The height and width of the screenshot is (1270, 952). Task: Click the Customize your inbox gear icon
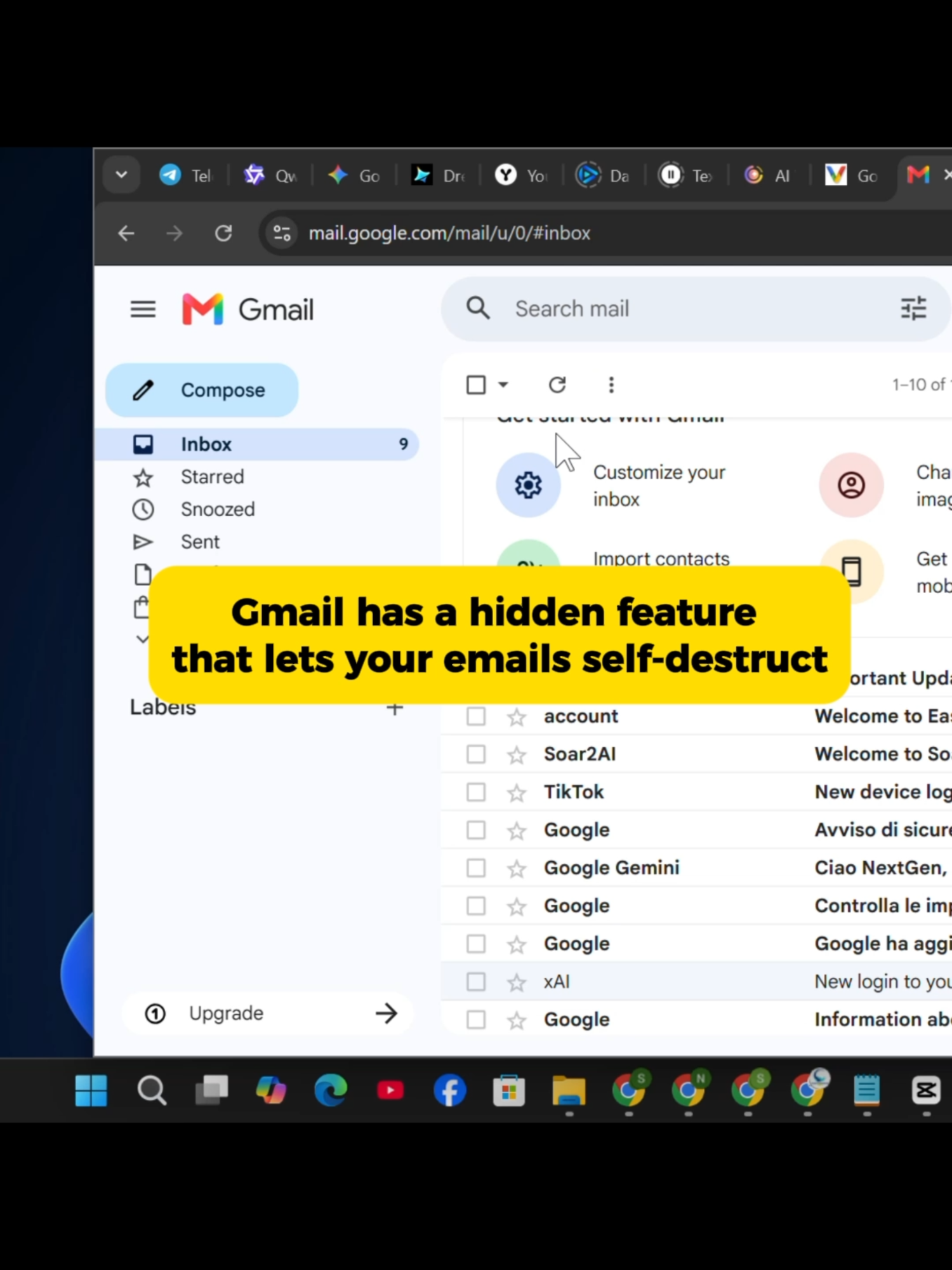[528, 485]
